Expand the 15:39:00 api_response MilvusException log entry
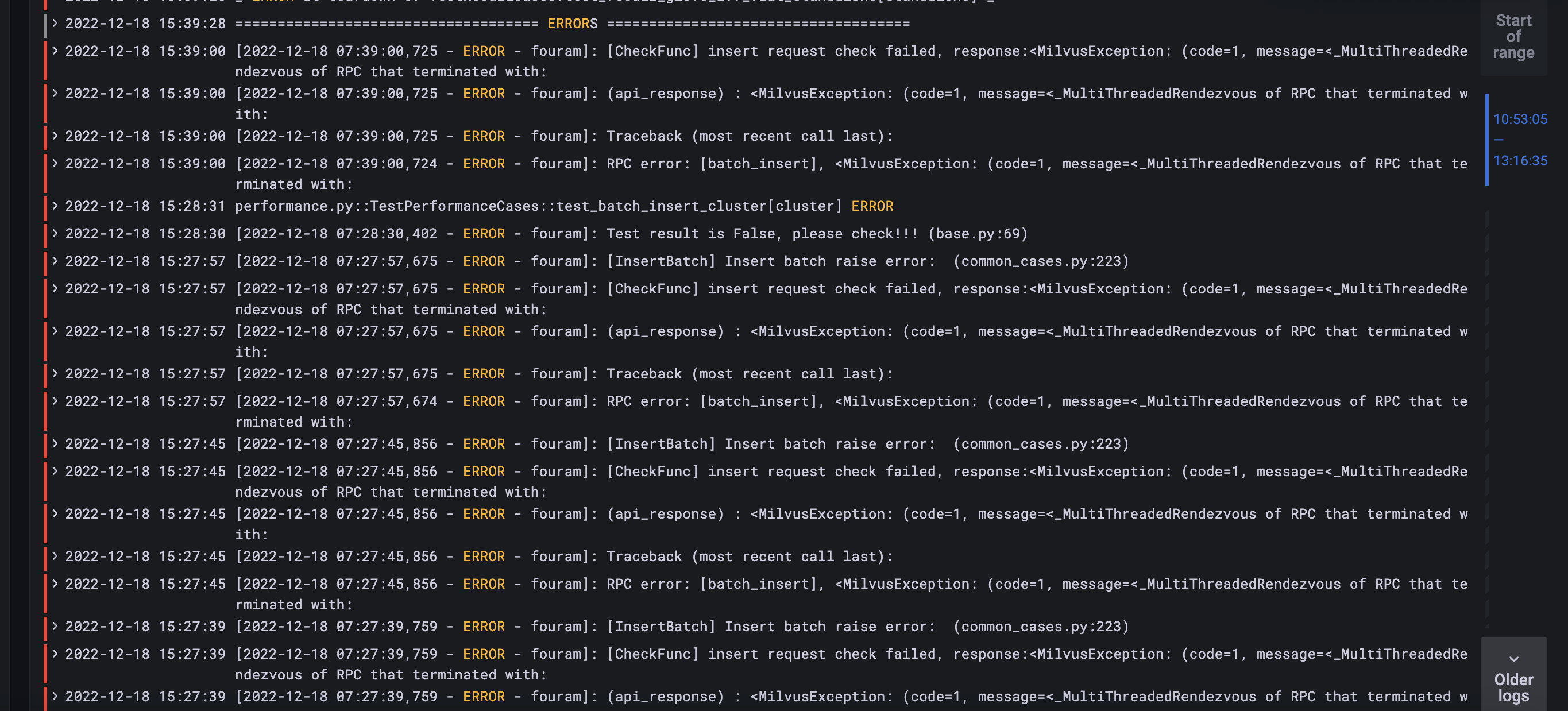Screen dimensions: 1568x711 click(55, 94)
